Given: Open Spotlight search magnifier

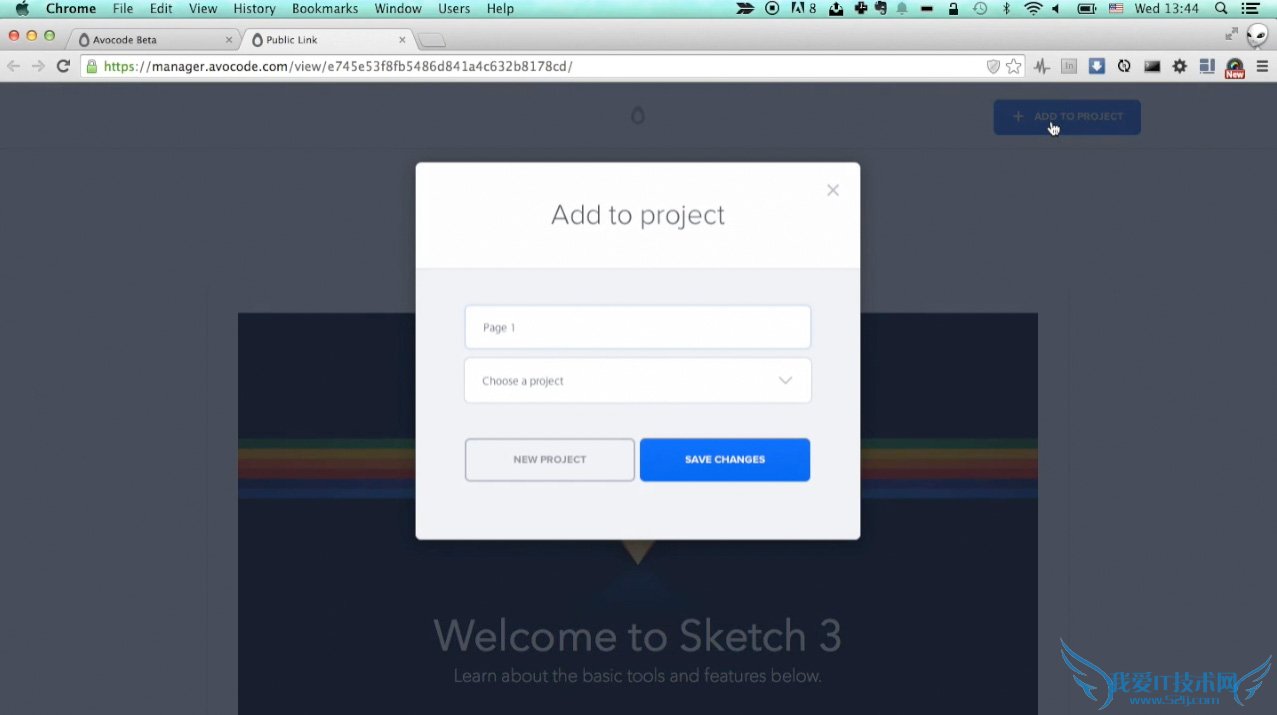Looking at the screenshot, I should pos(1221,9).
